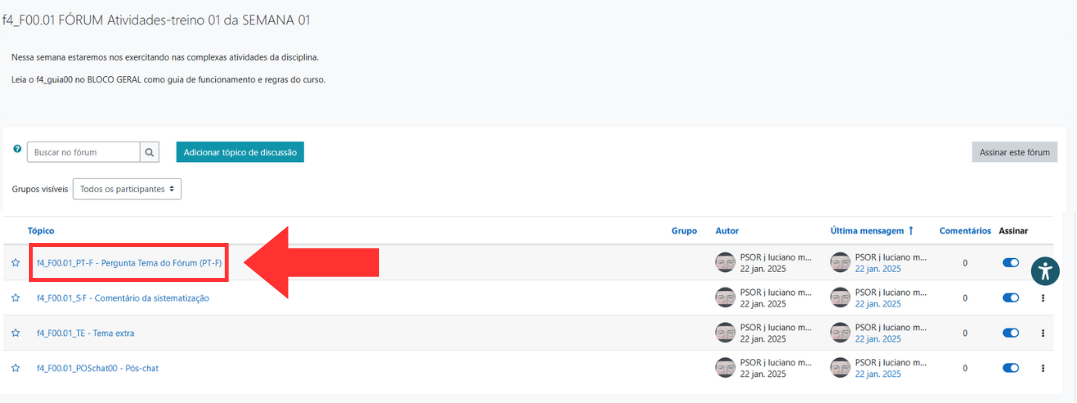The height and width of the screenshot is (403, 1077).
Task: Click the Buscar no fórum search field
Action: pos(83,153)
